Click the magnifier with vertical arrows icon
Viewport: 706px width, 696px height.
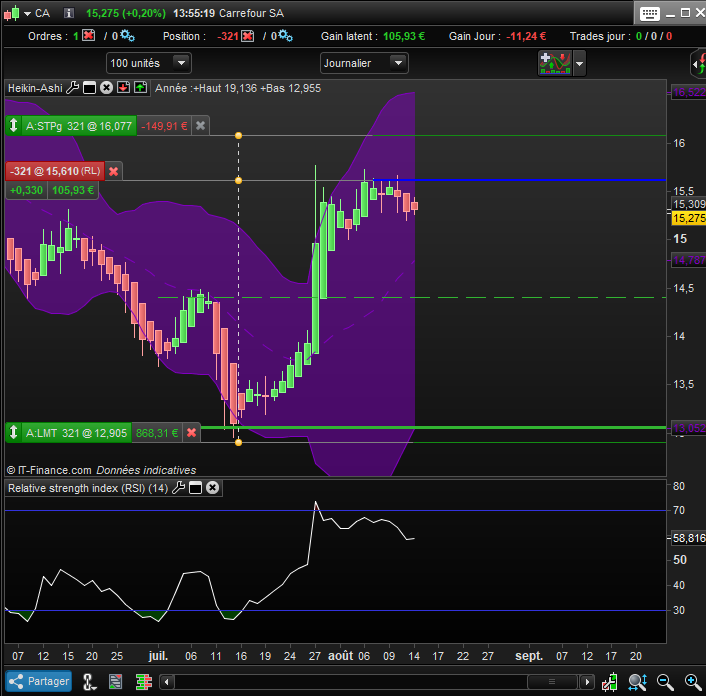637,681
